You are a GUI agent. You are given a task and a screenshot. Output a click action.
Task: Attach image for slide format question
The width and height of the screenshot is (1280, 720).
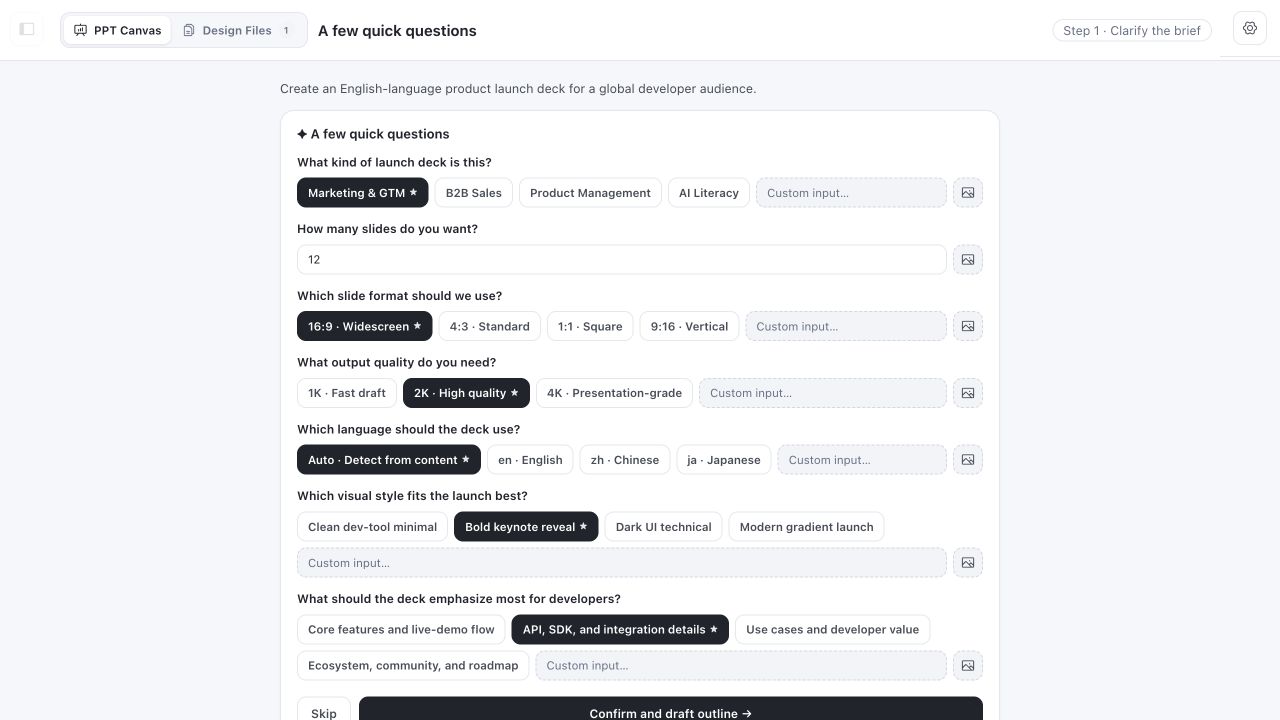968,326
